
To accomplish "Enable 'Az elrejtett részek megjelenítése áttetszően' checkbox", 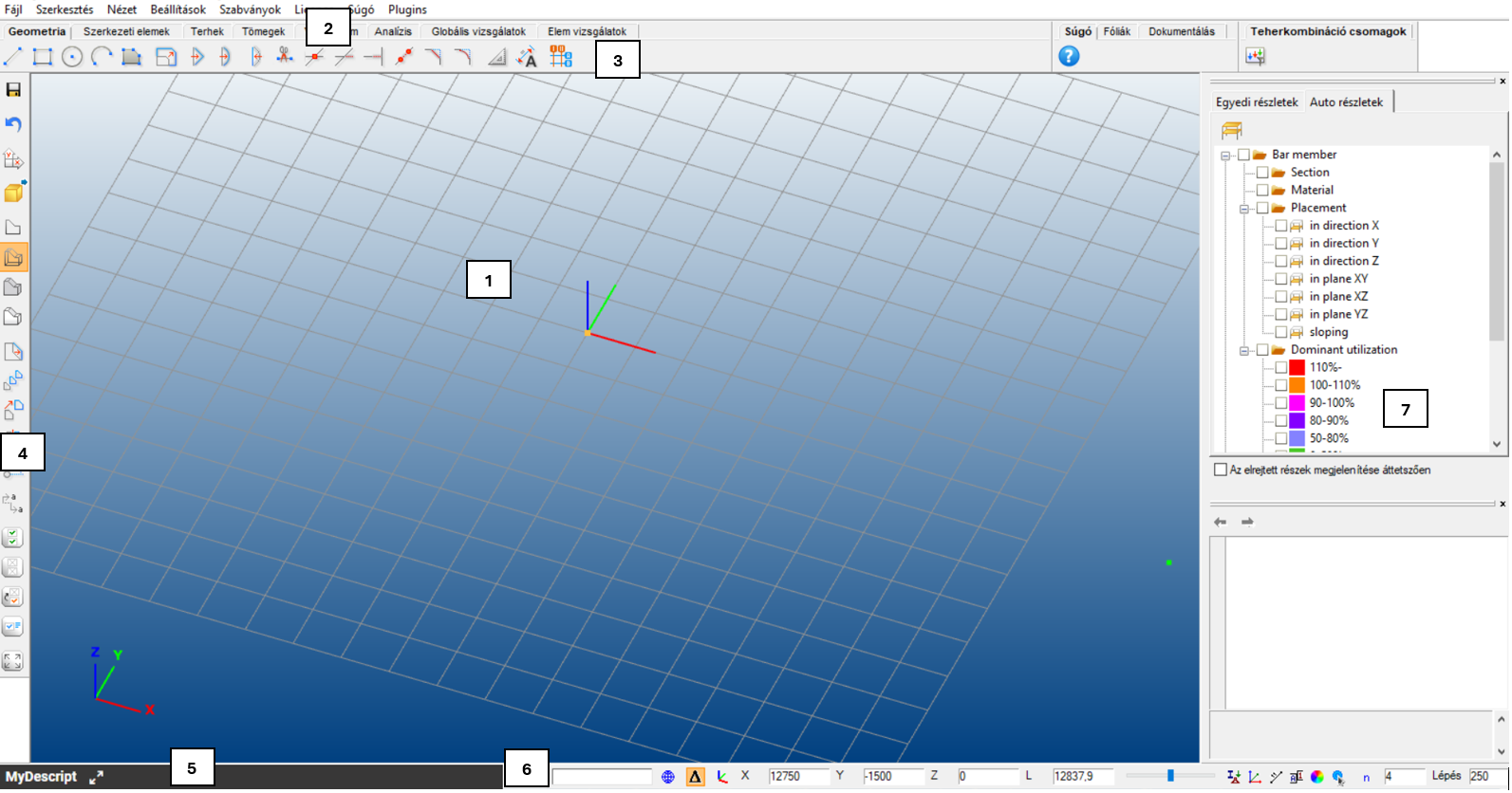I will (x=1221, y=470).
